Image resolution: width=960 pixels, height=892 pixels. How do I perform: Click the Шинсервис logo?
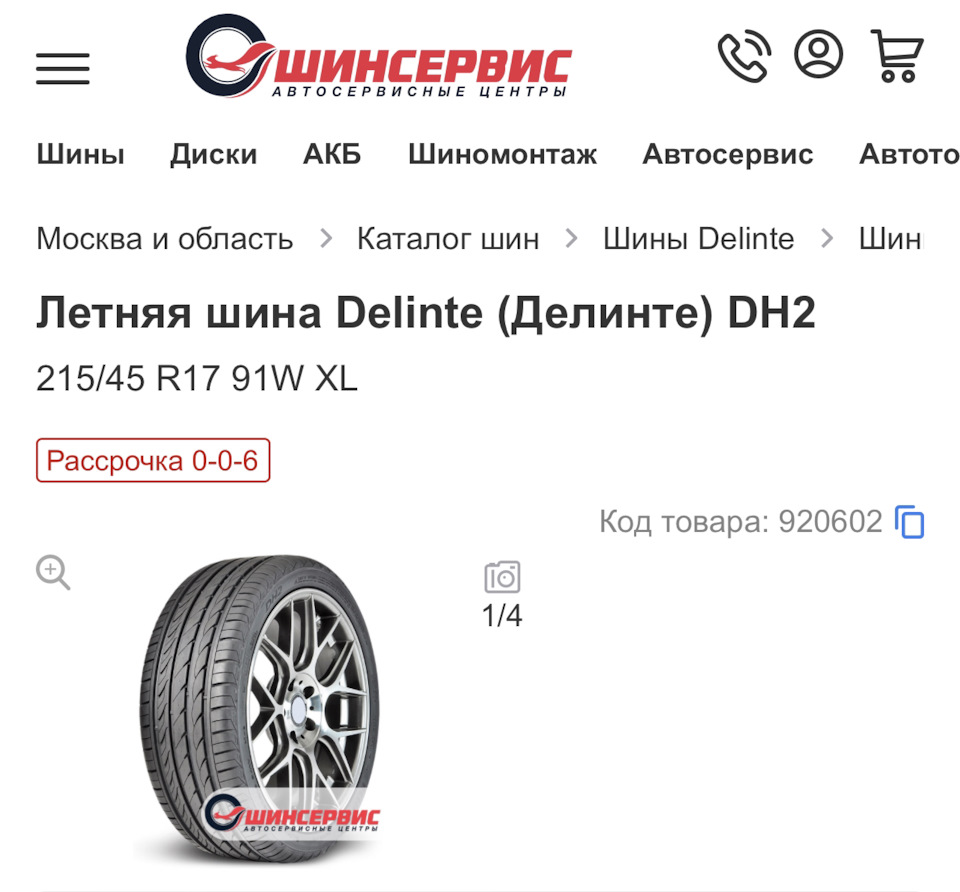379,56
